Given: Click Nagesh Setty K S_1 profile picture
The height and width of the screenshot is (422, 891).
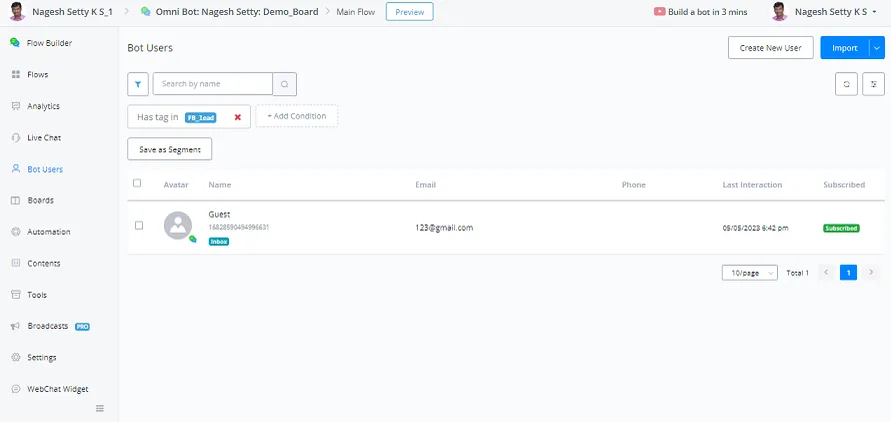Looking at the screenshot, I should click(x=18, y=11).
